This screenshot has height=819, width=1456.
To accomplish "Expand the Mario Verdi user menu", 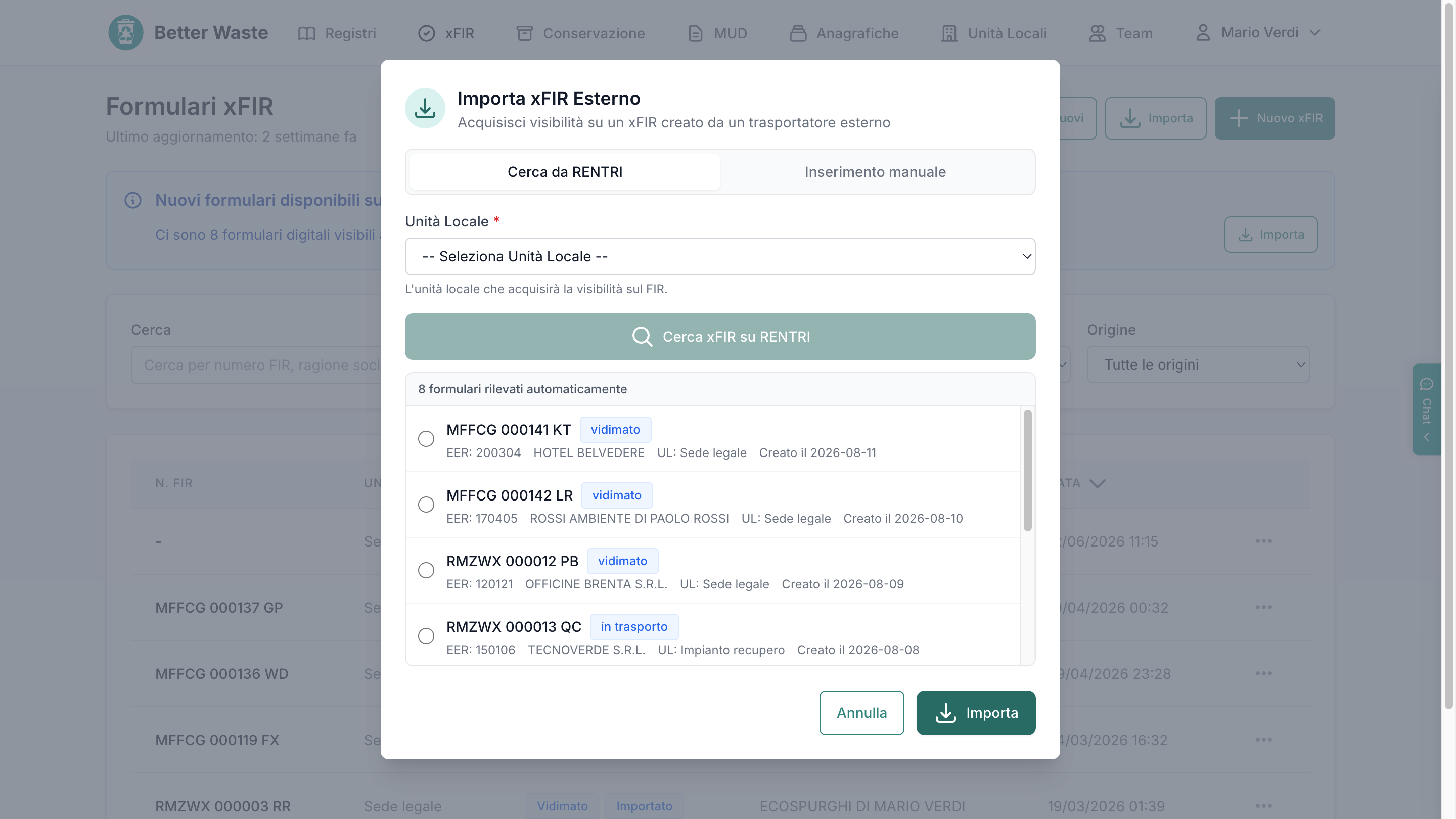I will tap(1259, 32).
